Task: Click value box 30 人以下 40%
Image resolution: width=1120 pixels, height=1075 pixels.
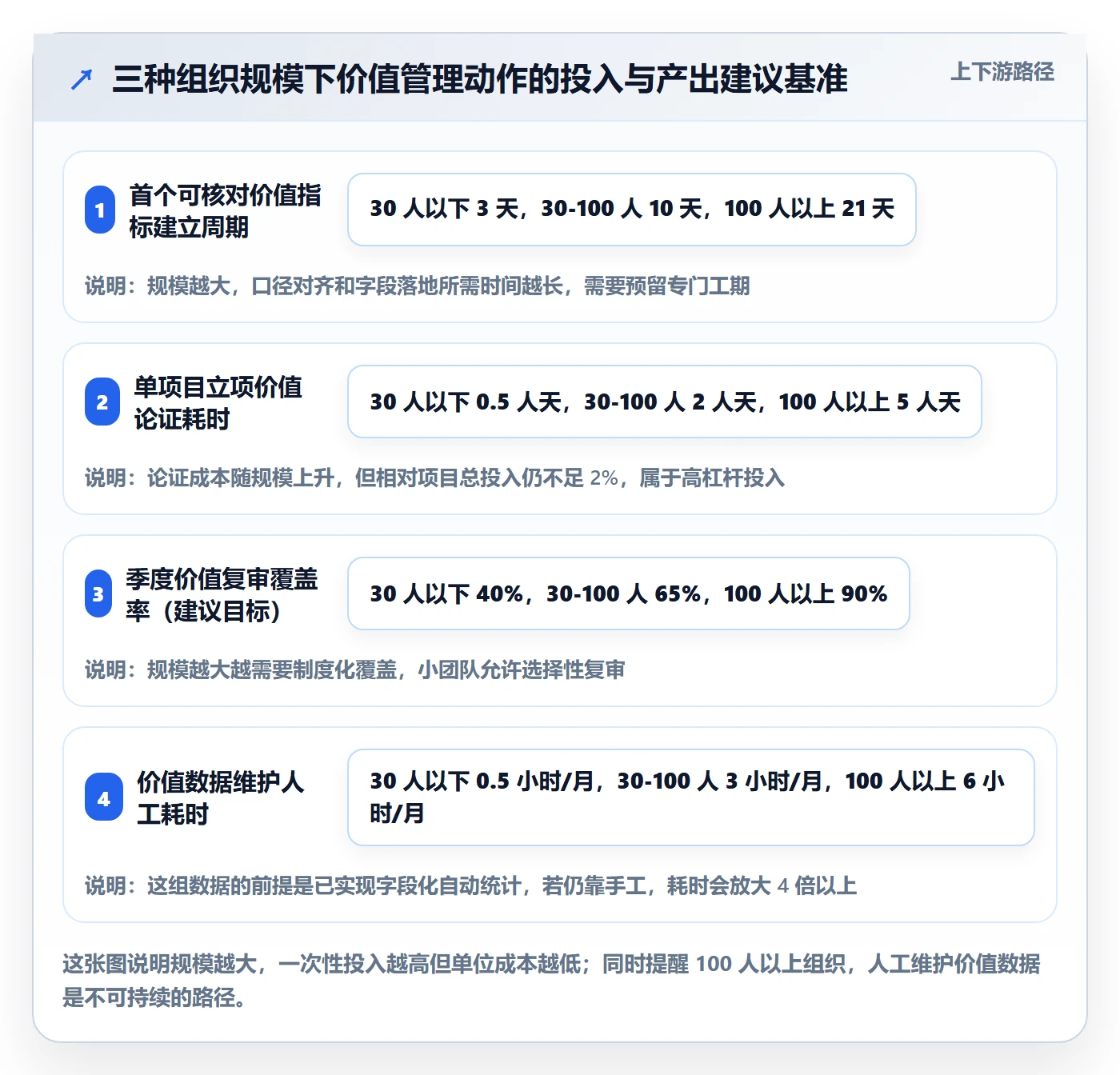Action: 629,593
